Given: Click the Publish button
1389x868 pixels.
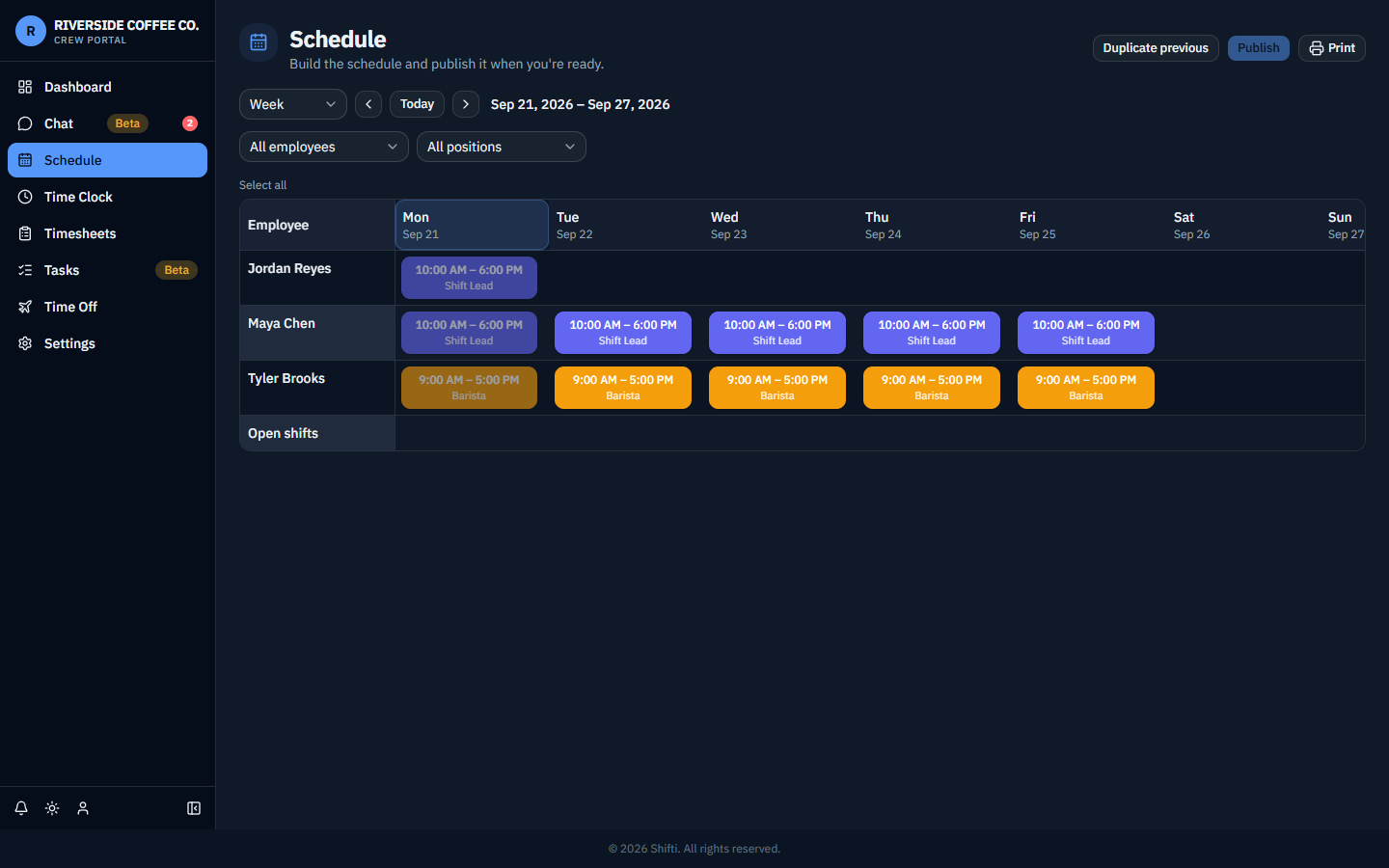Looking at the screenshot, I should click(1259, 48).
